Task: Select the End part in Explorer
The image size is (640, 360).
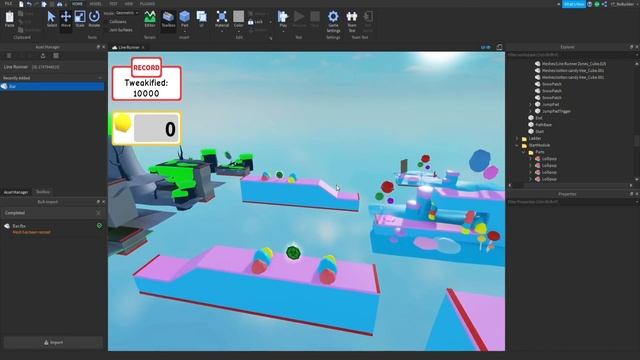Action: (x=539, y=118)
